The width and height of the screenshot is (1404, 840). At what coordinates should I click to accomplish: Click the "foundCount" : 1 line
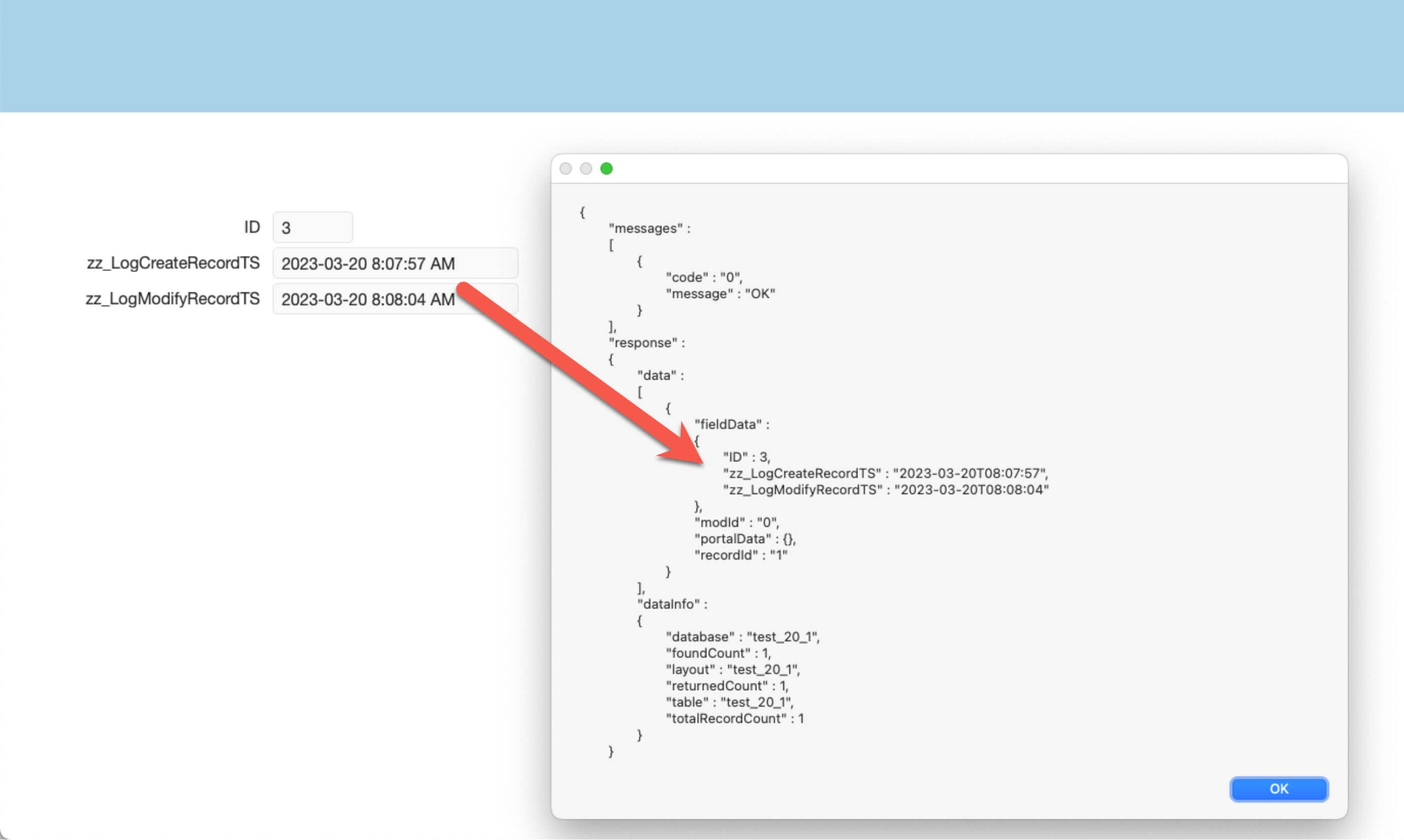click(718, 653)
